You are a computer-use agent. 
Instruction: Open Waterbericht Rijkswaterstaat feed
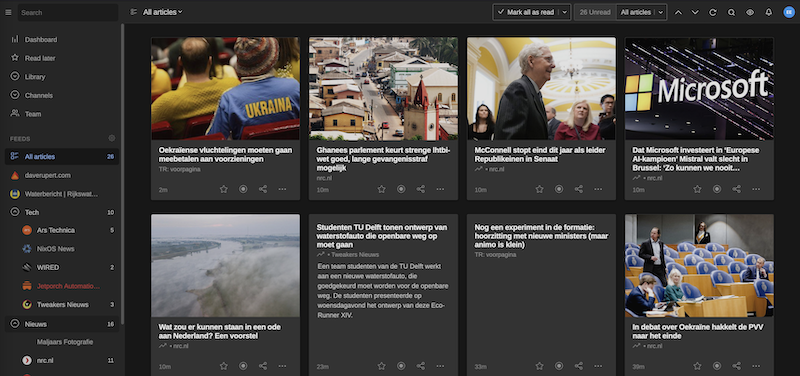point(62,194)
